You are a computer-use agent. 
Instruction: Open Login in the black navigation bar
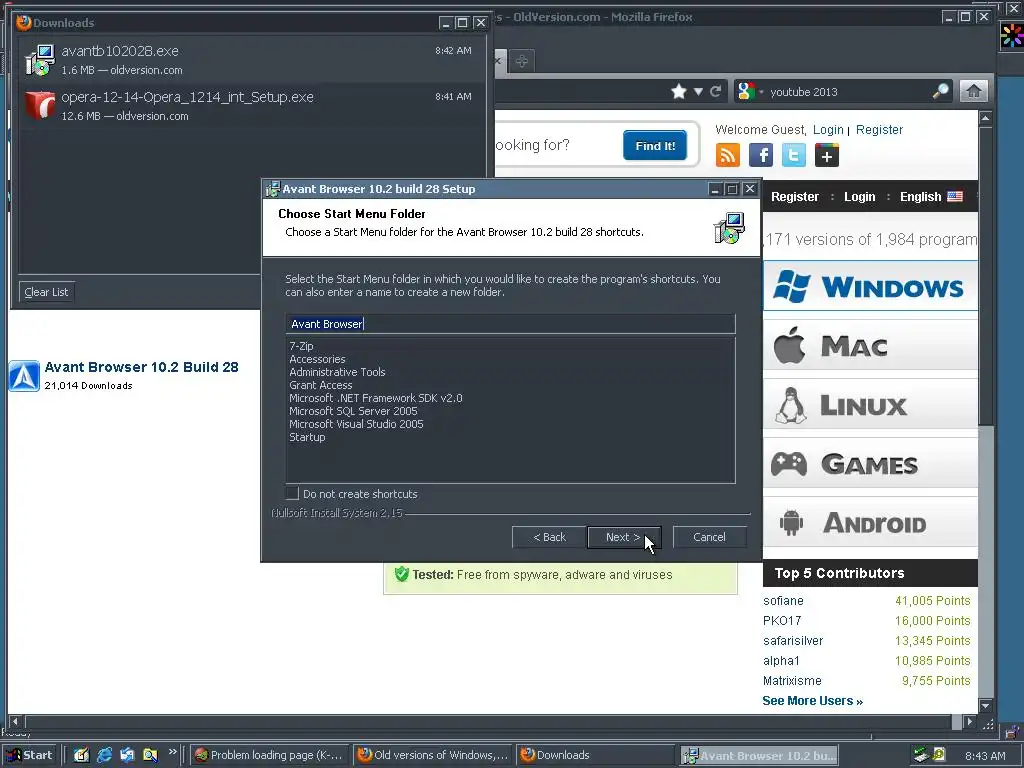[859, 197]
